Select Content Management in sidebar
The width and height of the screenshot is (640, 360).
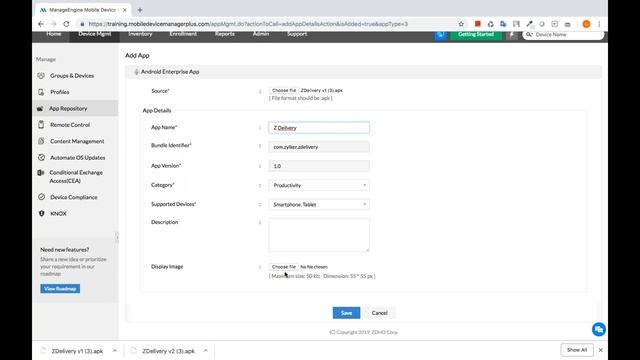77,141
